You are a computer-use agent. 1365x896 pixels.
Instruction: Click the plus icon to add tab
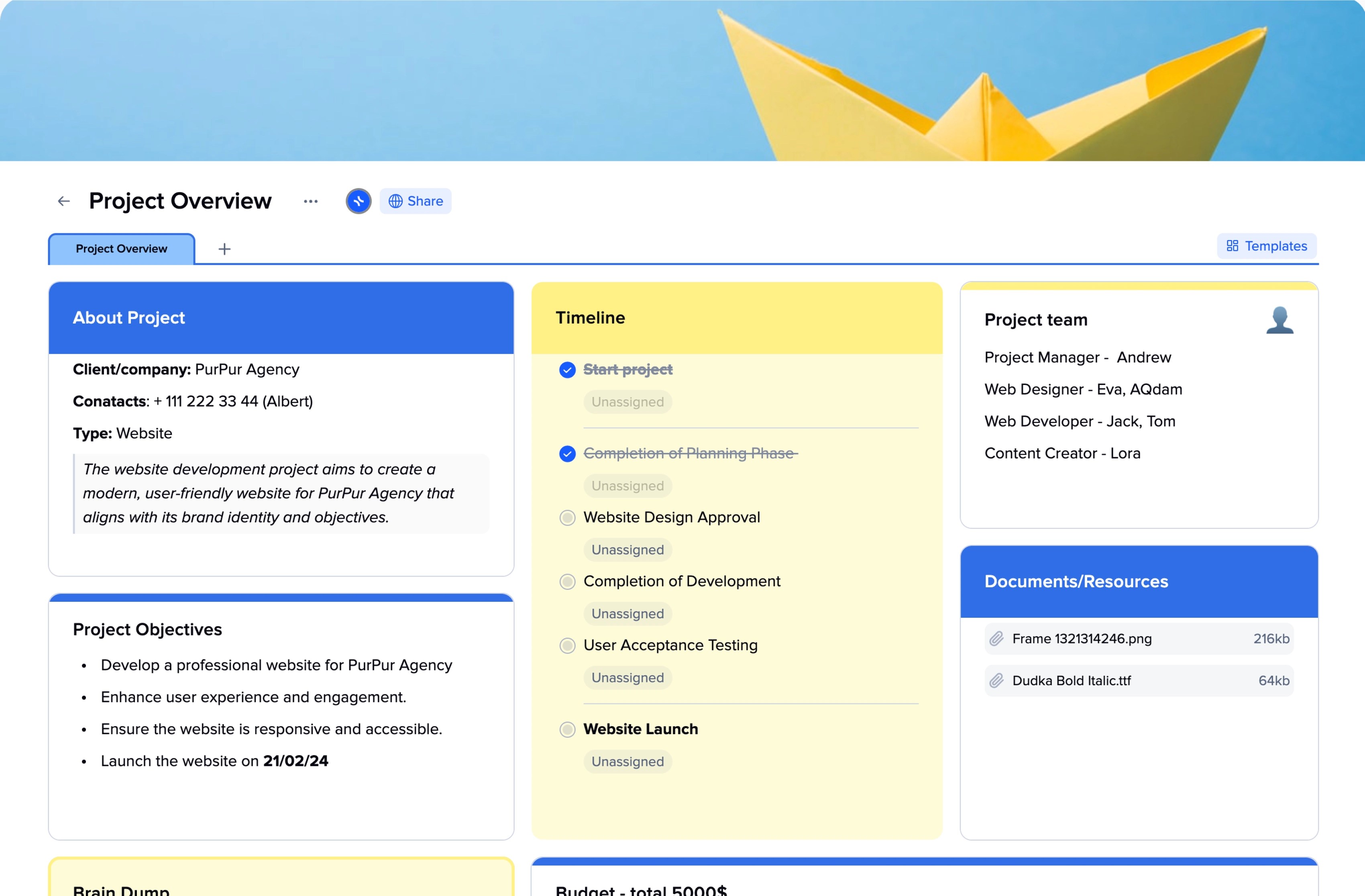[x=224, y=249]
